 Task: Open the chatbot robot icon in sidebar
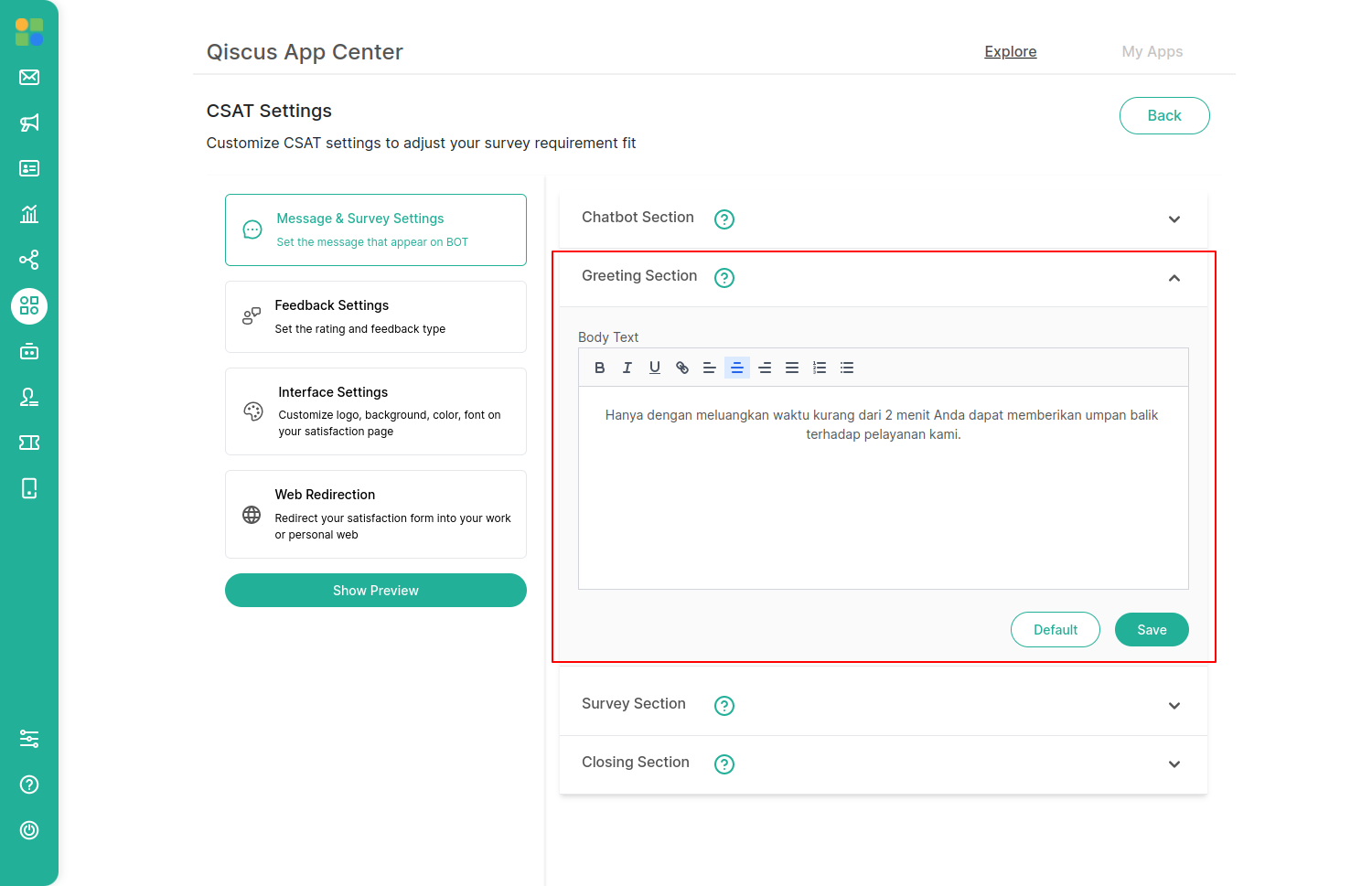pyautogui.click(x=29, y=351)
